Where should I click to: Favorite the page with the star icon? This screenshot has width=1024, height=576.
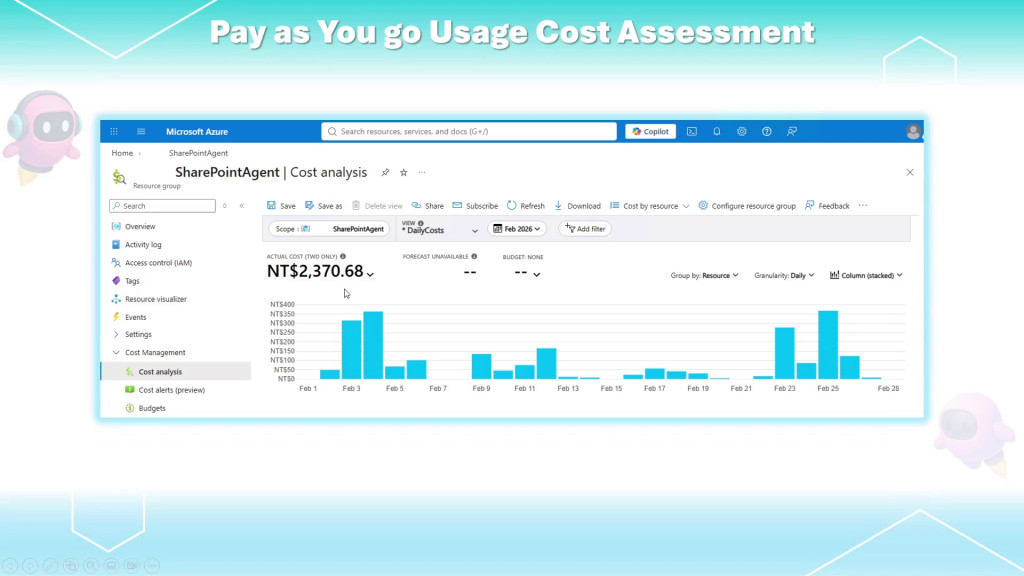tap(404, 172)
